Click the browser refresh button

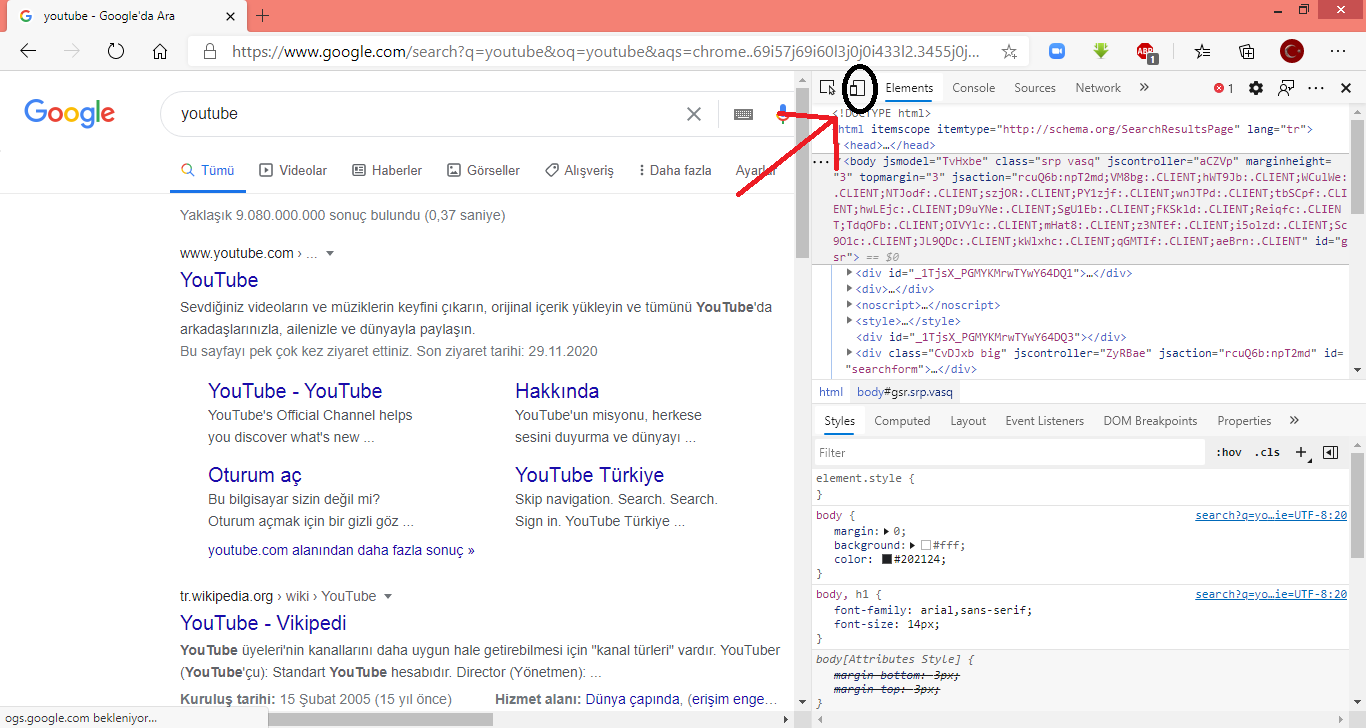115,51
